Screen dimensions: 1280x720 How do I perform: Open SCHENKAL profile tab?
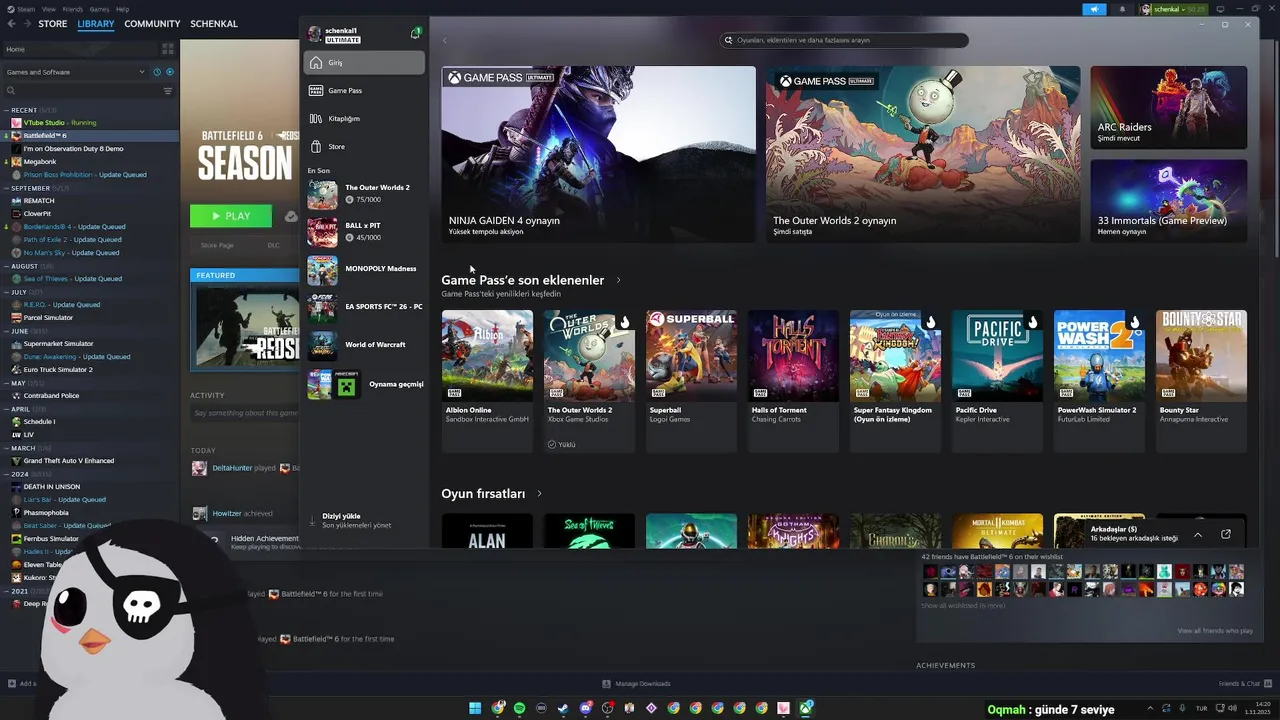point(214,24)
